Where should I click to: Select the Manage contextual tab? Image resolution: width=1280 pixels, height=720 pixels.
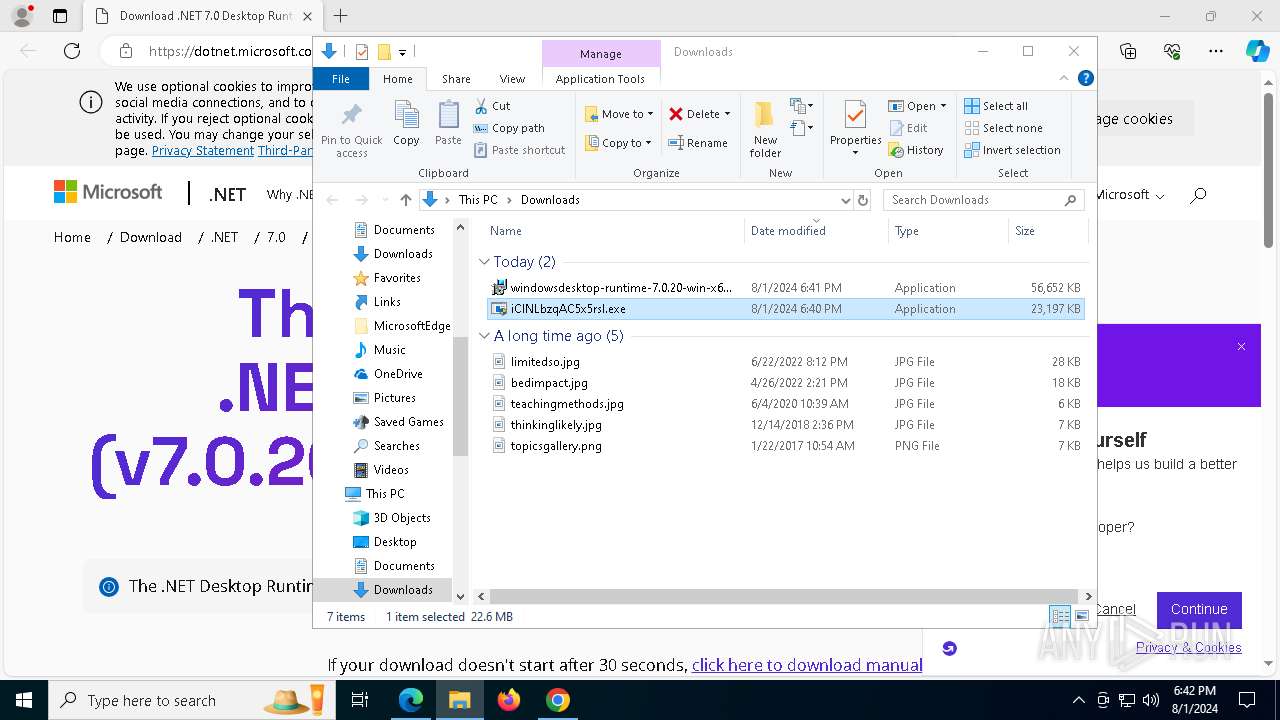[x=600, y=54]
